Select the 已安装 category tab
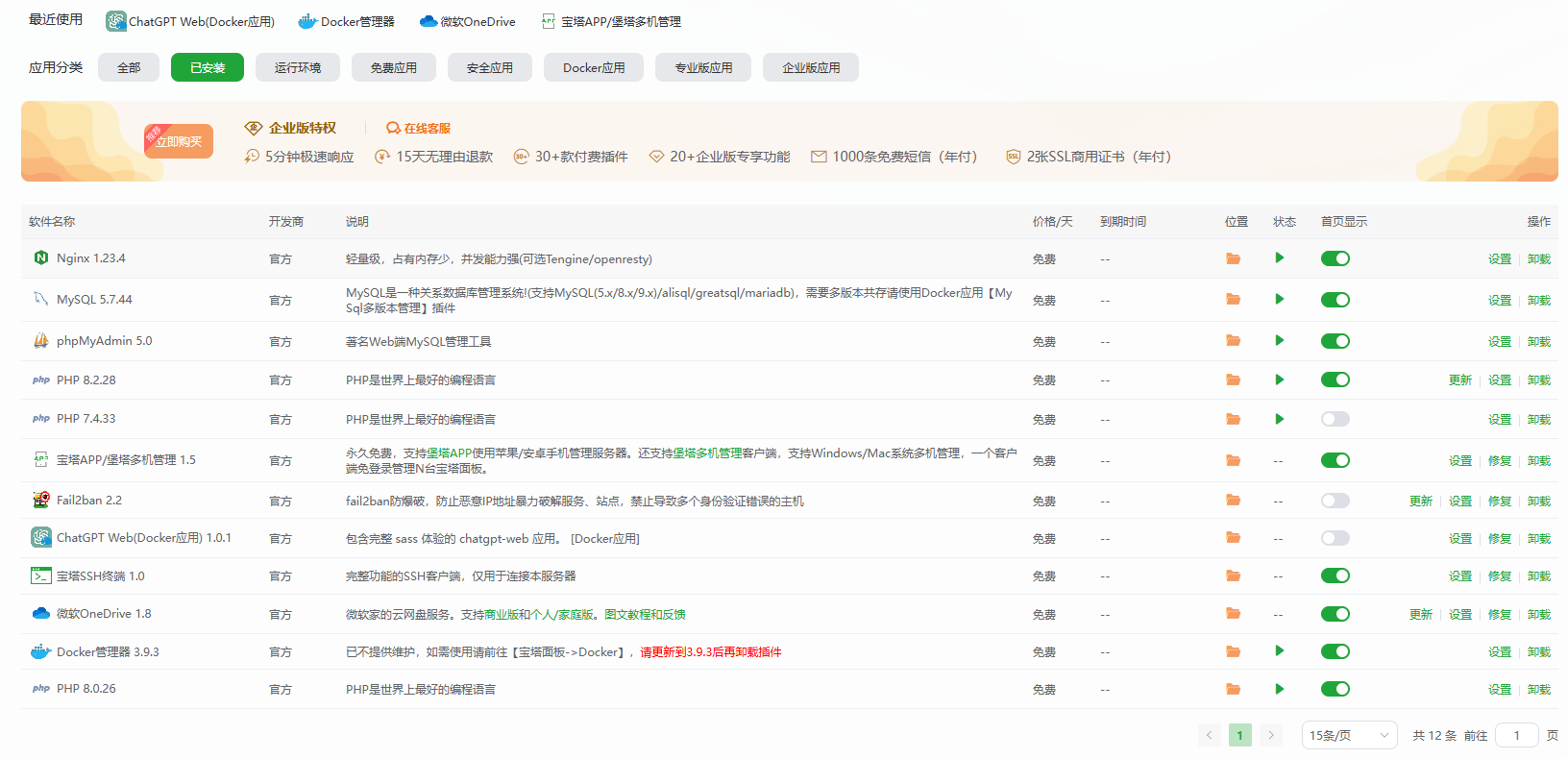Viewport: 1568px width, 759px height. pyautogui.click(x=208, y=67)
